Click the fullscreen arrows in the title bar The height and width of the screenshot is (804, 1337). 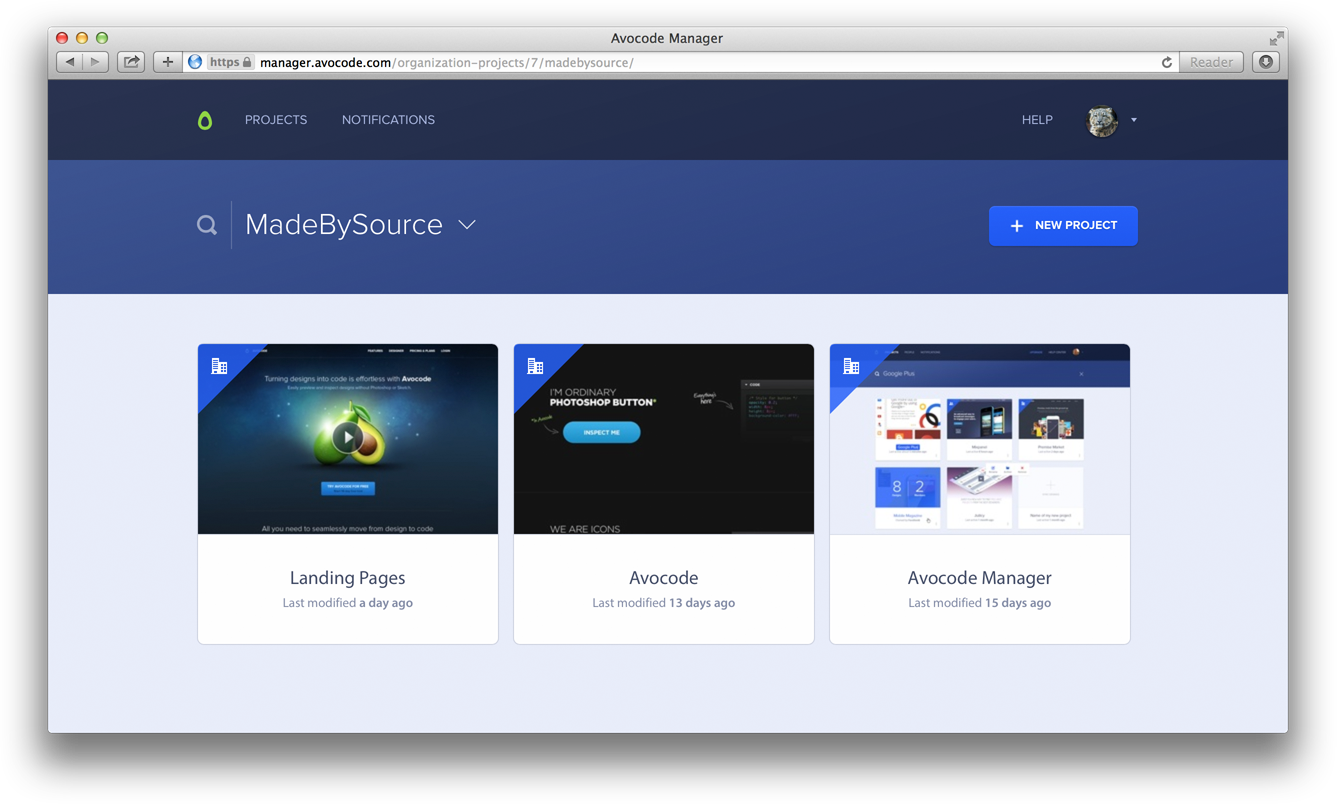1276,38
